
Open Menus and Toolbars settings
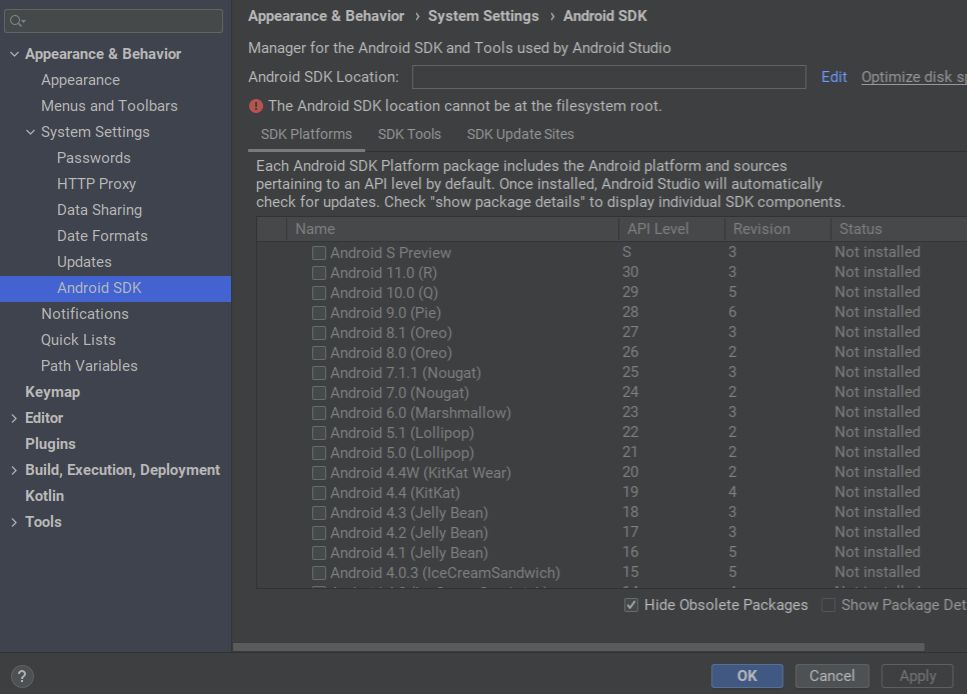coord(109,106)
